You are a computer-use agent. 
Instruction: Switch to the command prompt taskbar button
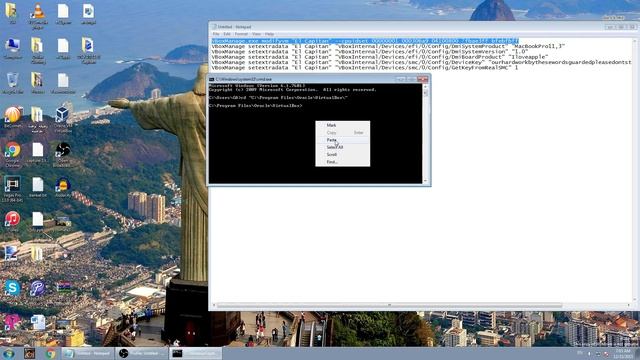click(x=196, y=353)
